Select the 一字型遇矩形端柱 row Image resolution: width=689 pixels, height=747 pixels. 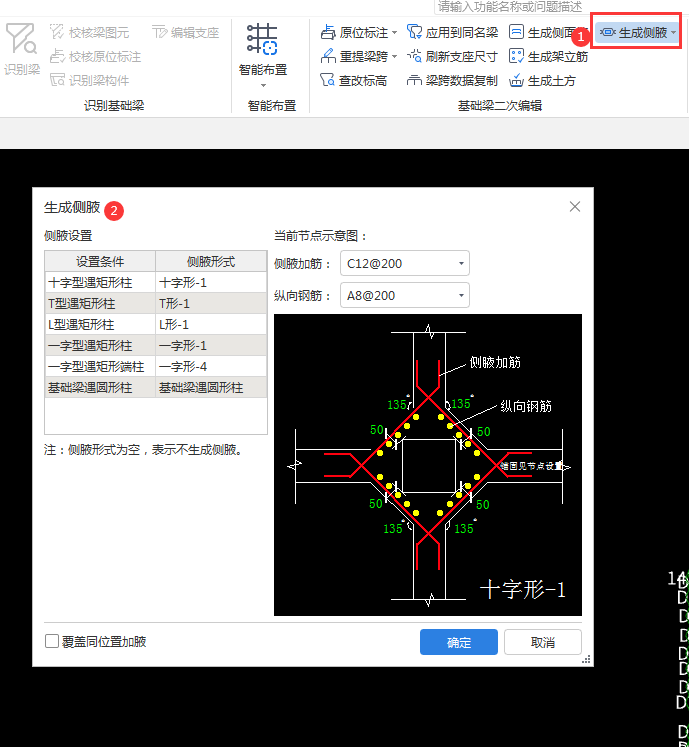click(155, 366)
